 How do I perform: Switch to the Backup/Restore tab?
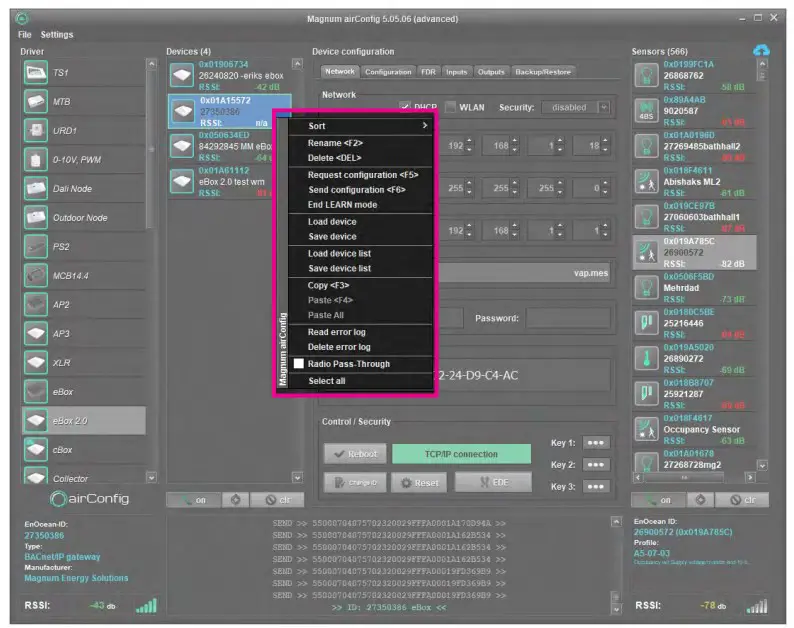543,72
